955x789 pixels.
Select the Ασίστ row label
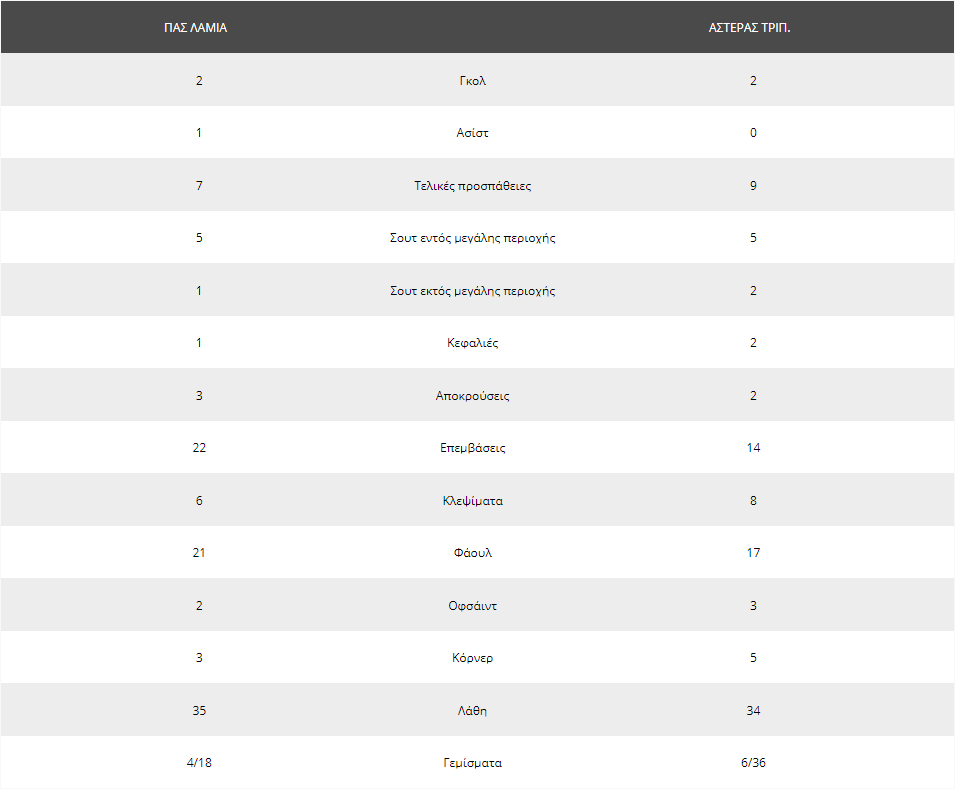473,133
